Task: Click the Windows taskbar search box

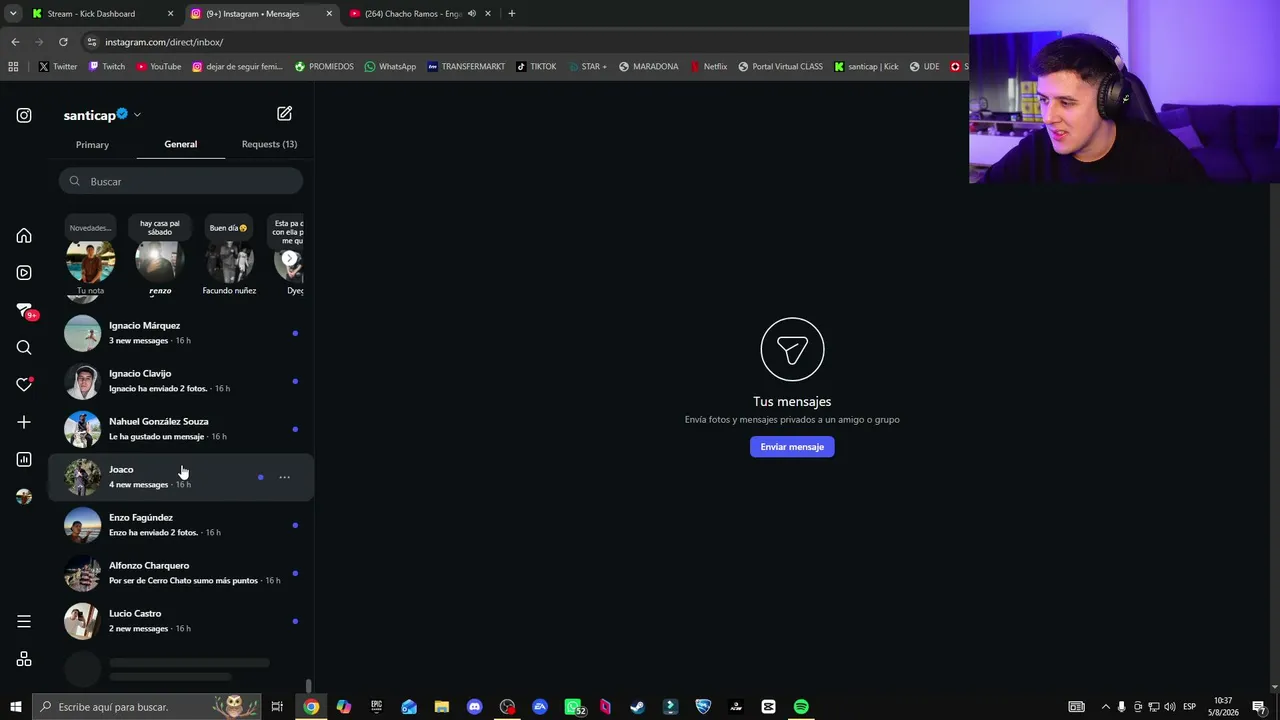Action: click(147, 707)
